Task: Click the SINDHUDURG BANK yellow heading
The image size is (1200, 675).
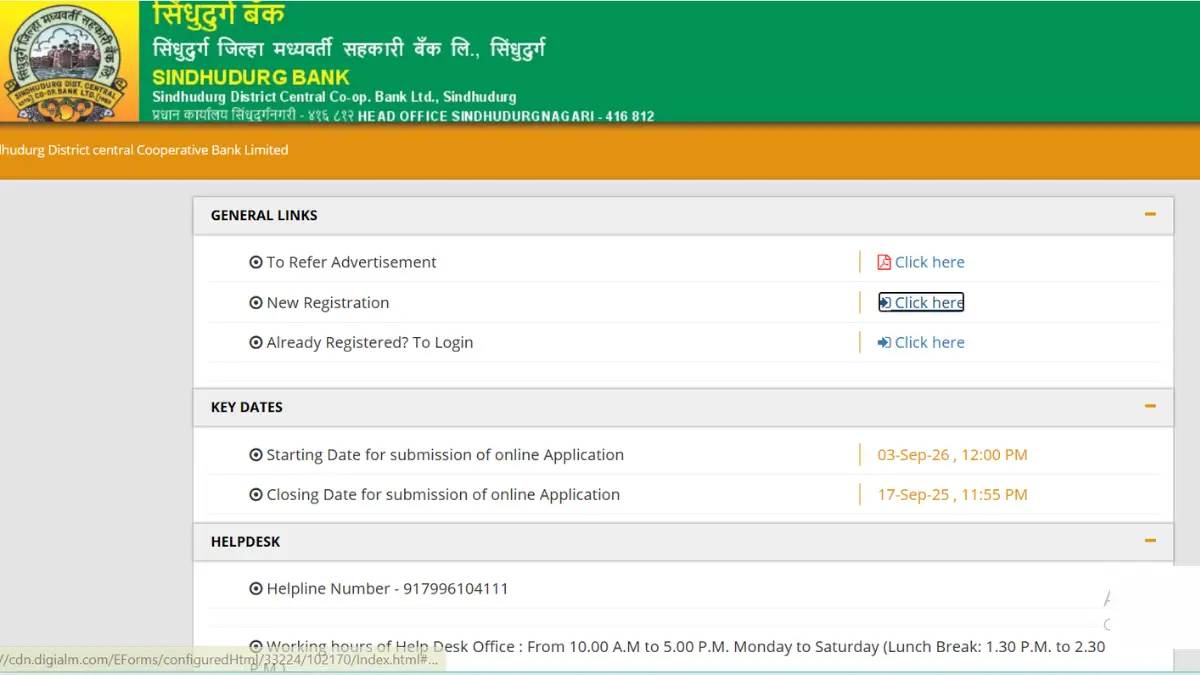Action: (x=251, y=77)
